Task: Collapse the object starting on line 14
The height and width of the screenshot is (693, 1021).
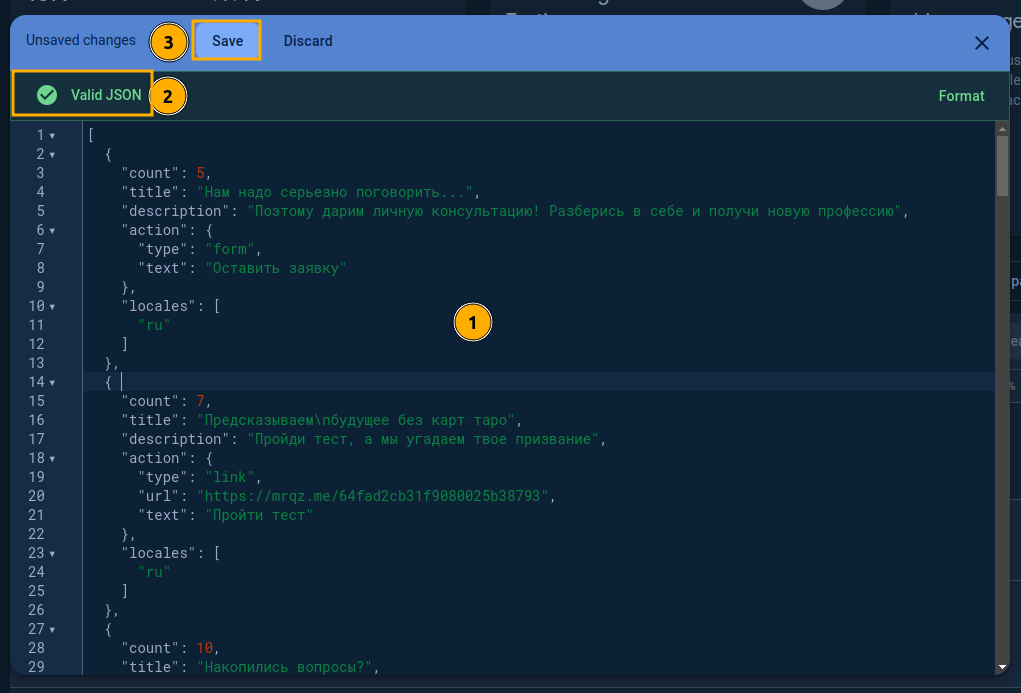Action: (52, 383)
